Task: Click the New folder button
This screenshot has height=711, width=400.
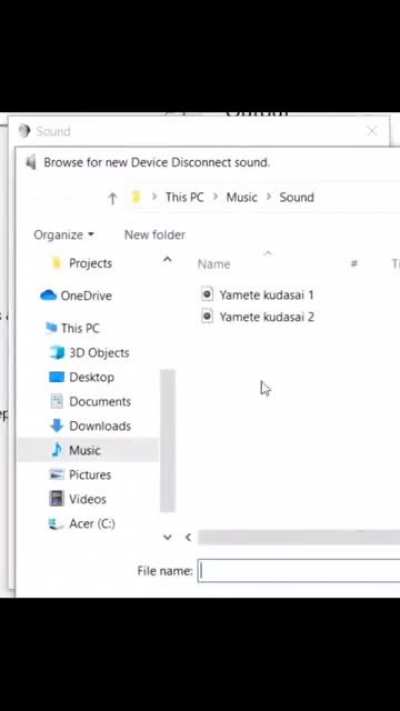Action: pos(155,235)
